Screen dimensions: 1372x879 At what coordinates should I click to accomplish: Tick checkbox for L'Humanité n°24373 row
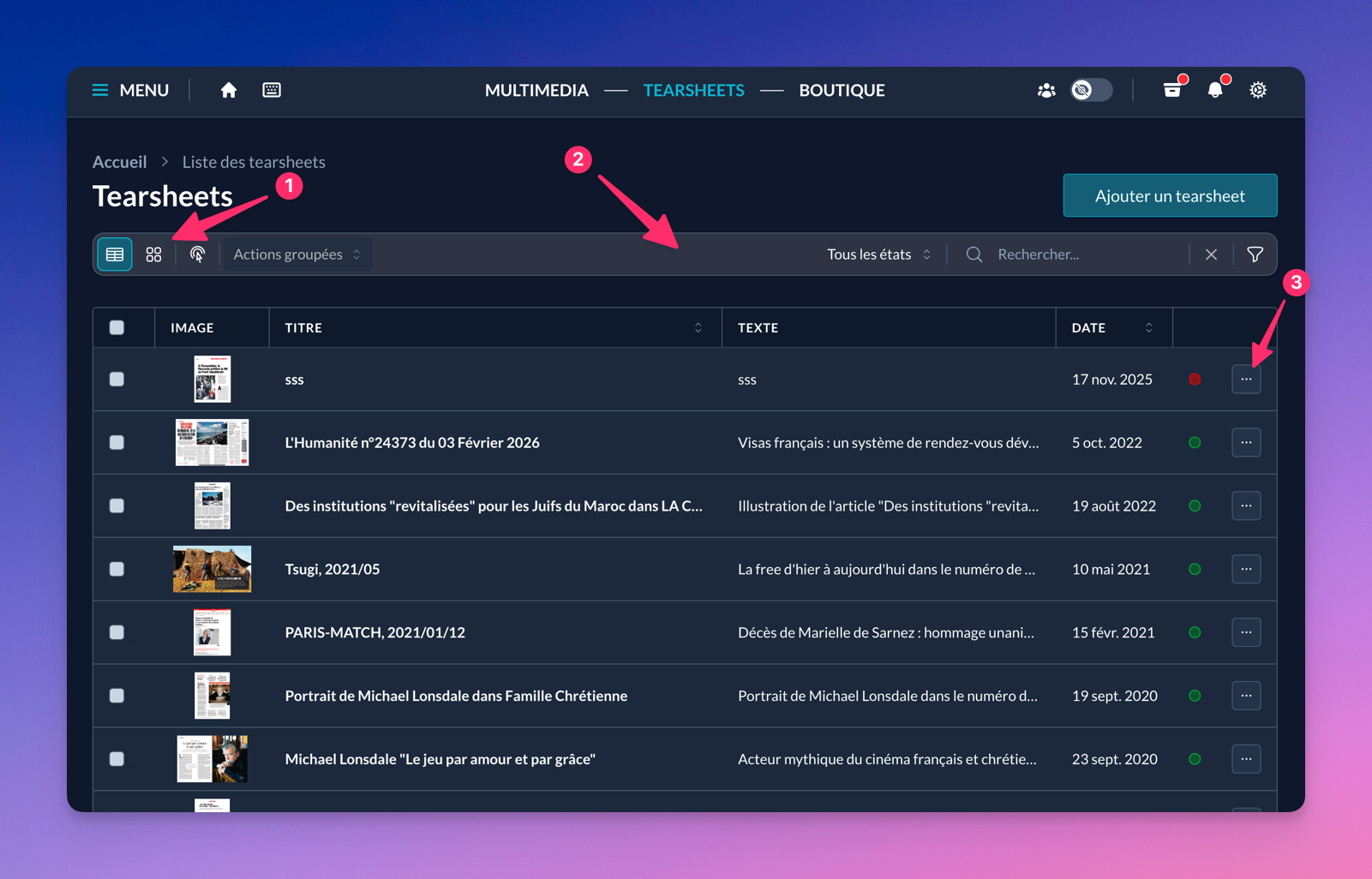point(117,442)
